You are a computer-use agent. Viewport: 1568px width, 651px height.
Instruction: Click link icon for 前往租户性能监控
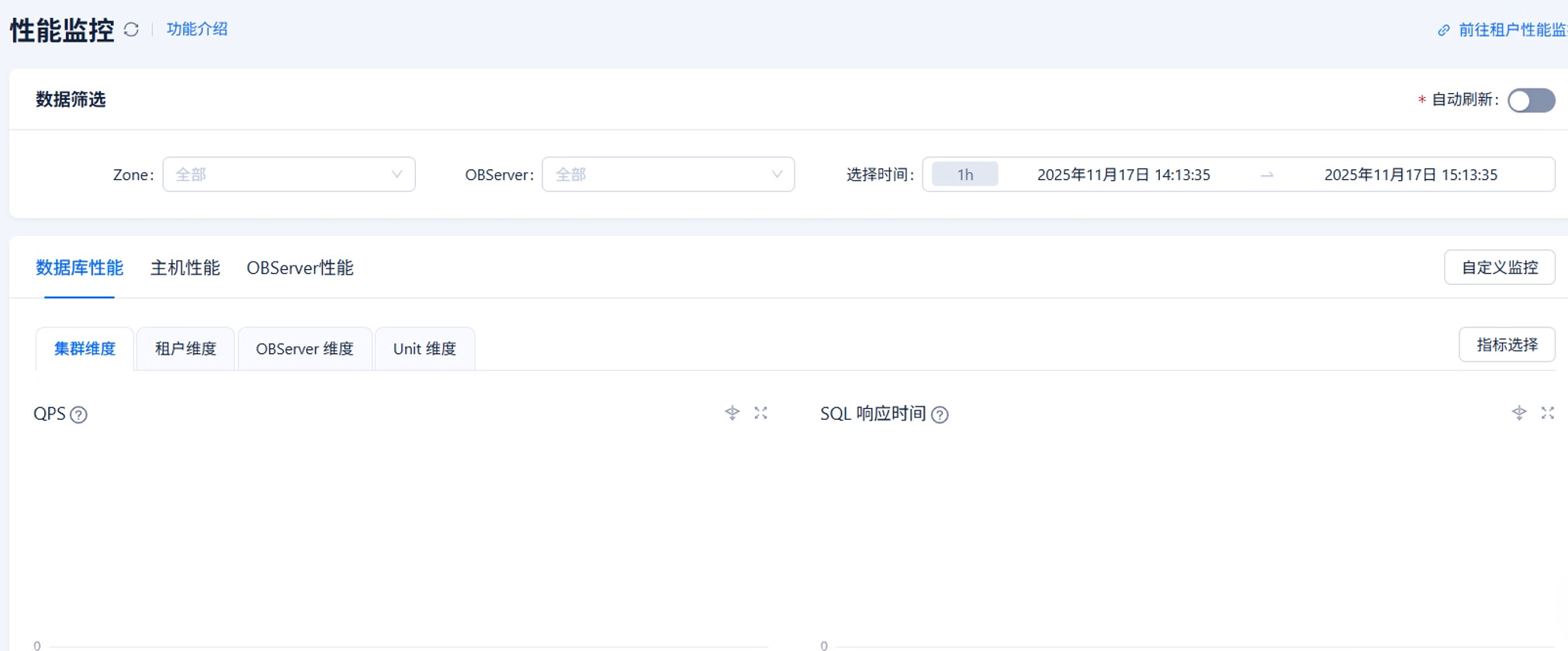click(x=1443, y=30)
